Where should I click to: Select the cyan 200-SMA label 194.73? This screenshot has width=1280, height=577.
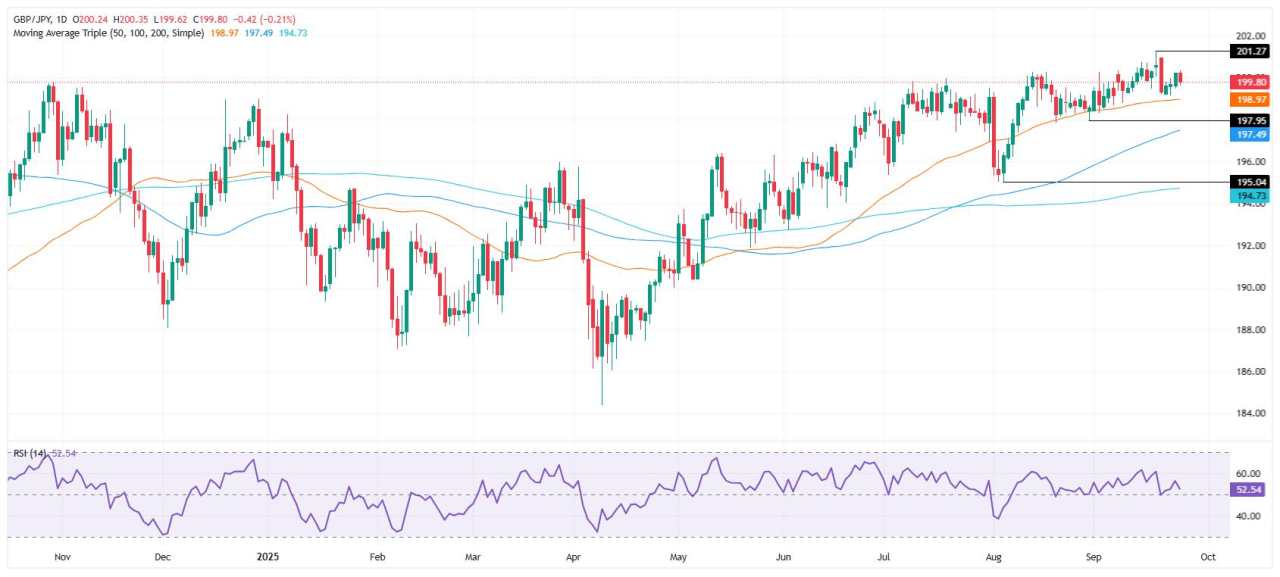click(1248, 196)
